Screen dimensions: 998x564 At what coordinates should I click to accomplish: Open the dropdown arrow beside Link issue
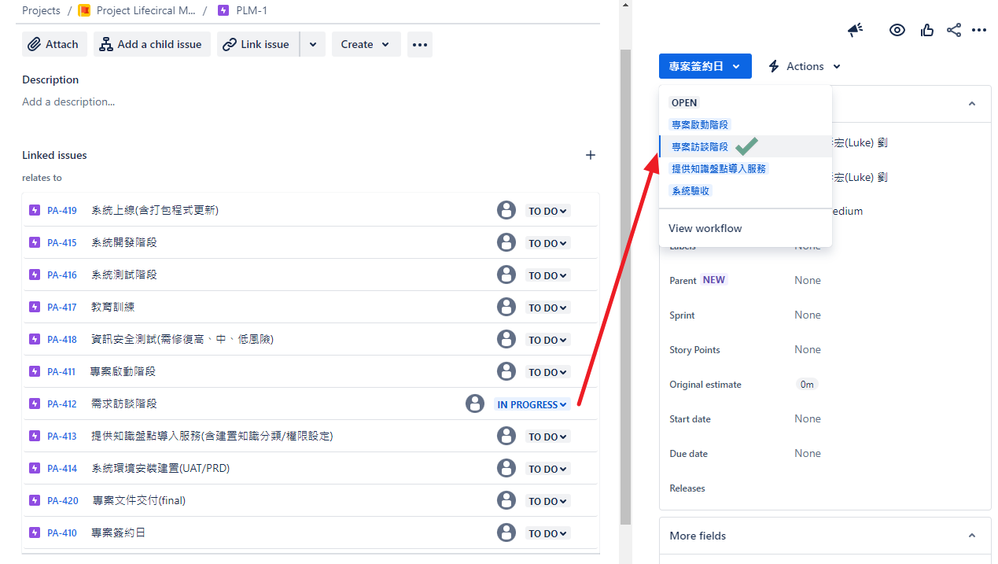click(x=313, y=45)
